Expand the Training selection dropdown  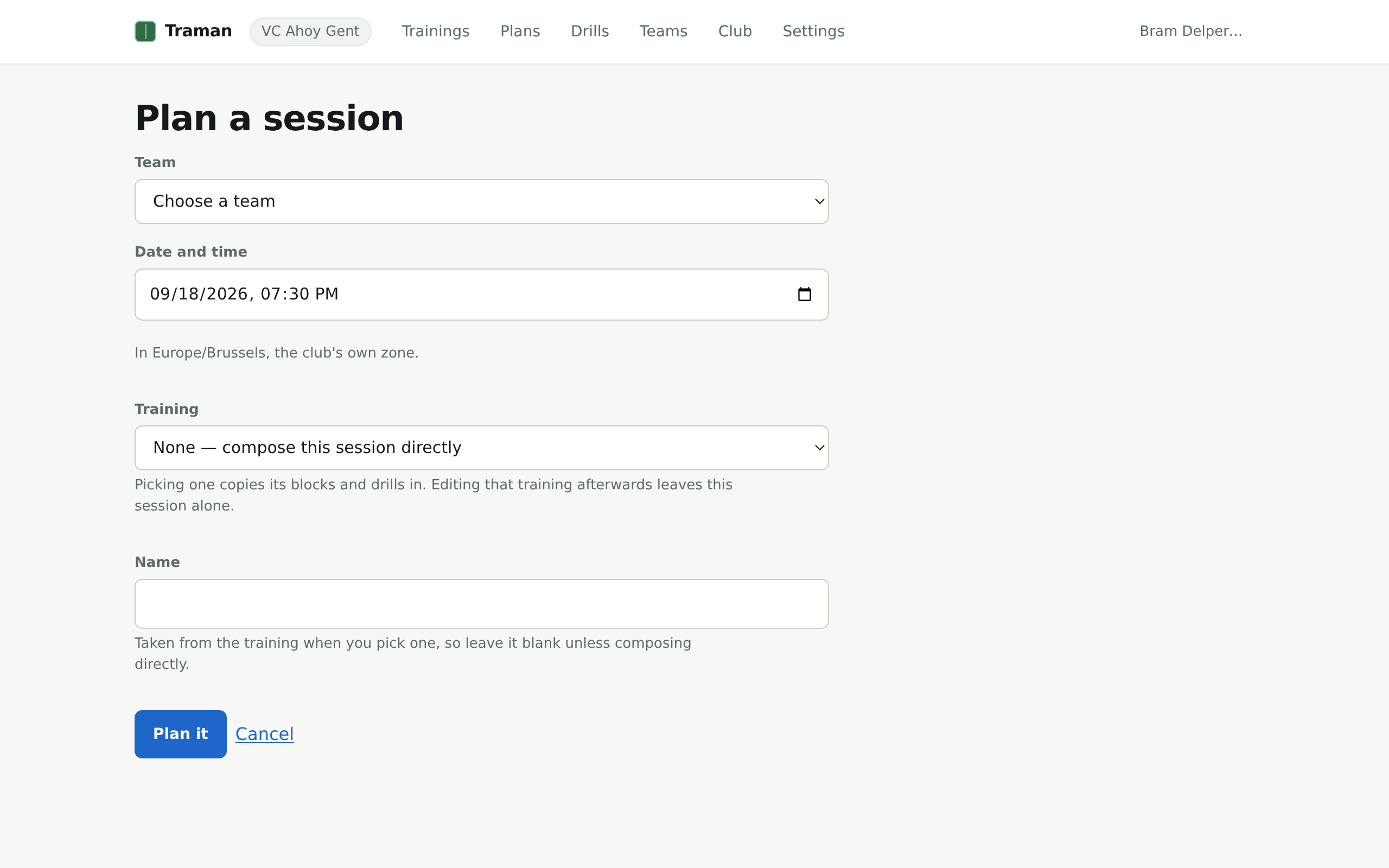[482, 448]
